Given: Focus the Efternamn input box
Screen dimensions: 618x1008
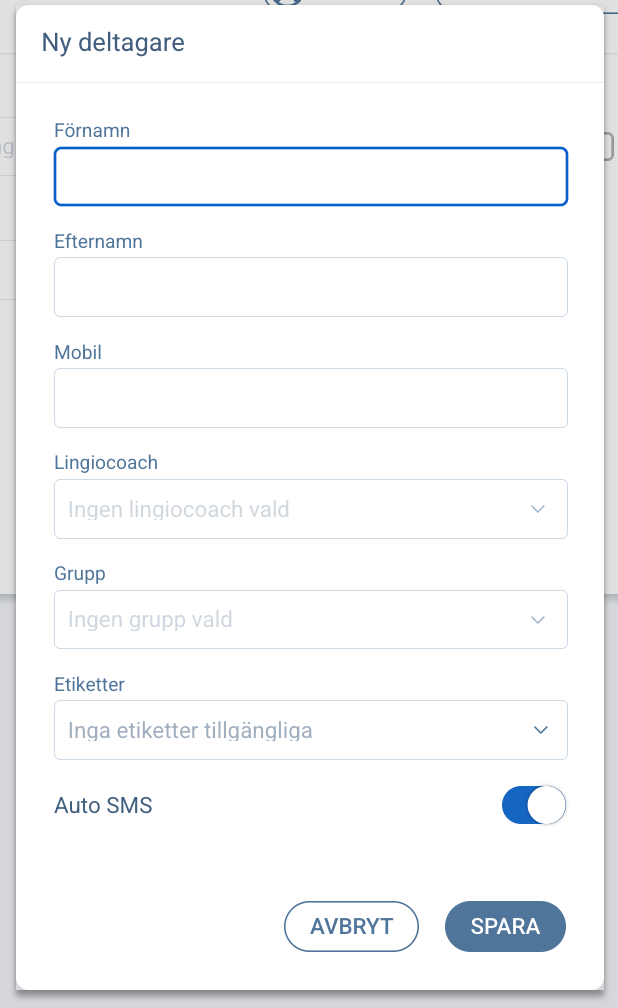Looking at the screenshot, I should [310, 287].
